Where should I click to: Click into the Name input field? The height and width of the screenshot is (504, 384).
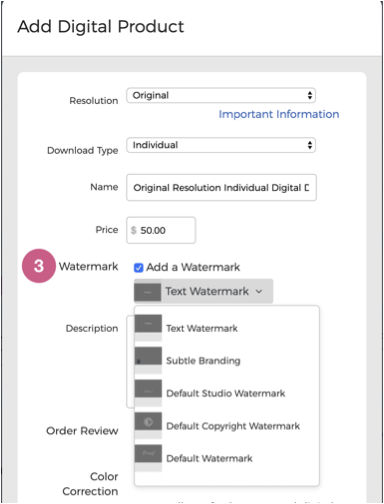click(221, 187)
